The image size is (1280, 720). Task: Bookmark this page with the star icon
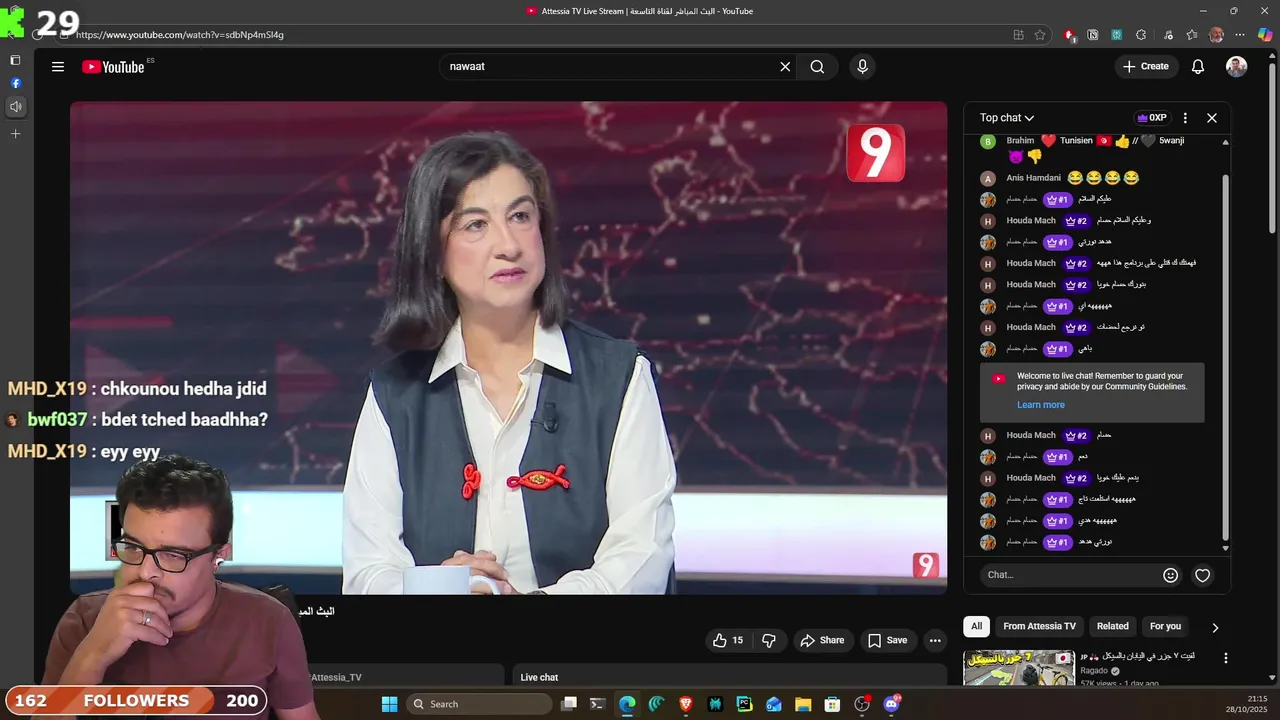pos(1040,35)
